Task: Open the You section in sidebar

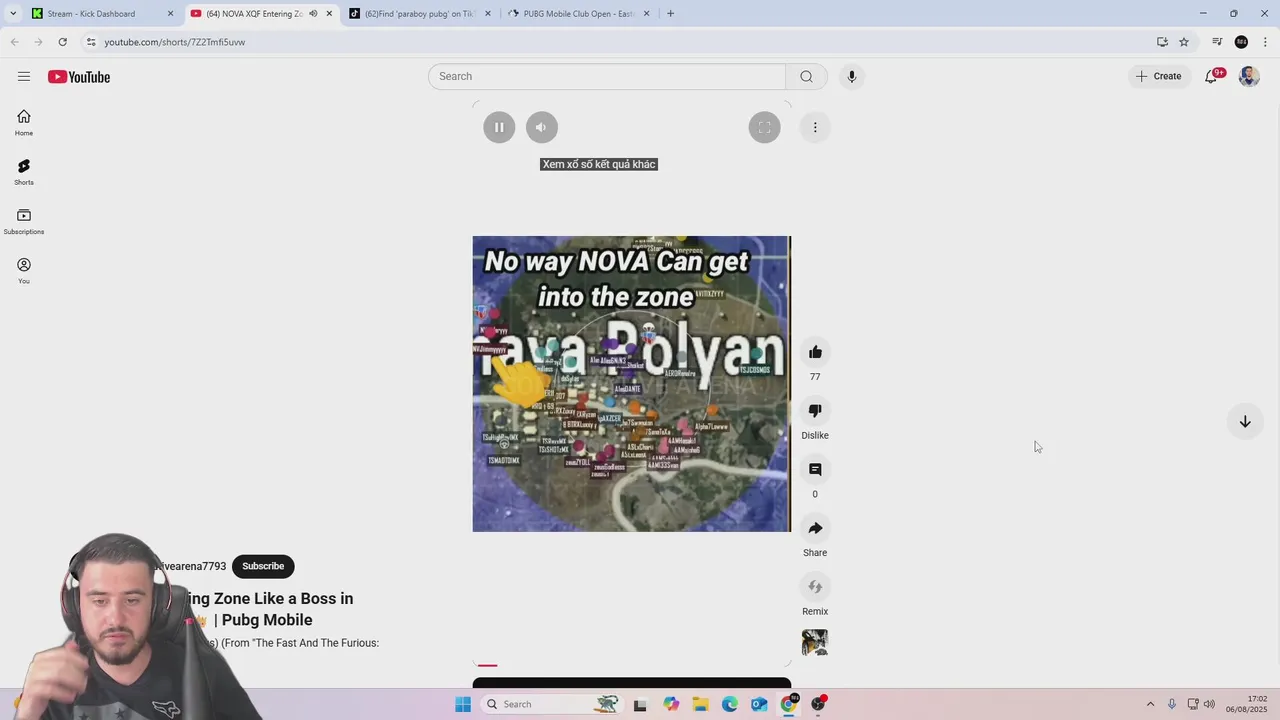Action: click(x=24, y=271)
